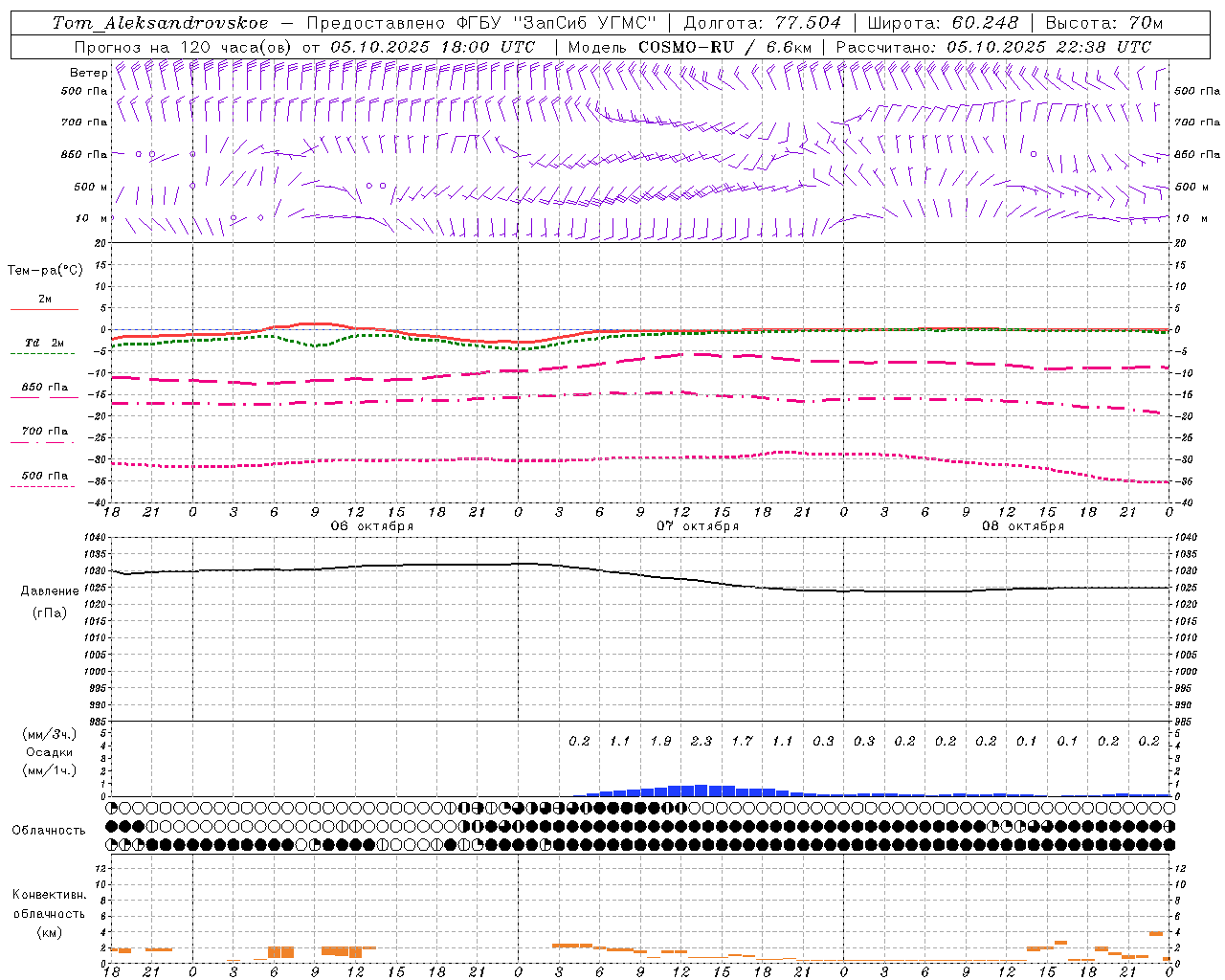Click the 'Td 2м' dew point legend entry
The height and width of the screenshot is (980, 1225).
tap(44, 343)
